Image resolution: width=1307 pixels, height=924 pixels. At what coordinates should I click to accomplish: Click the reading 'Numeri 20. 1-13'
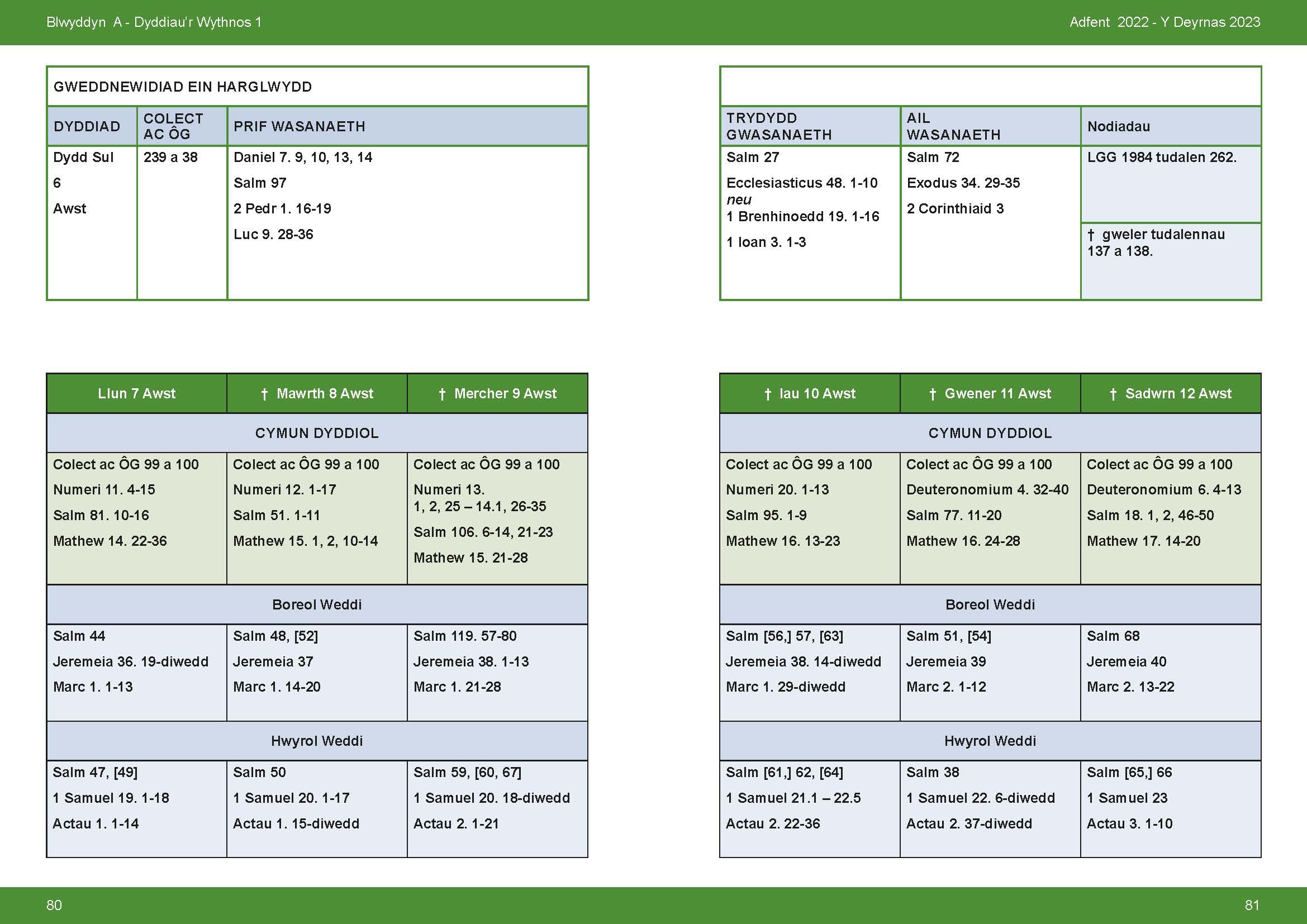(x=778, y=489)
